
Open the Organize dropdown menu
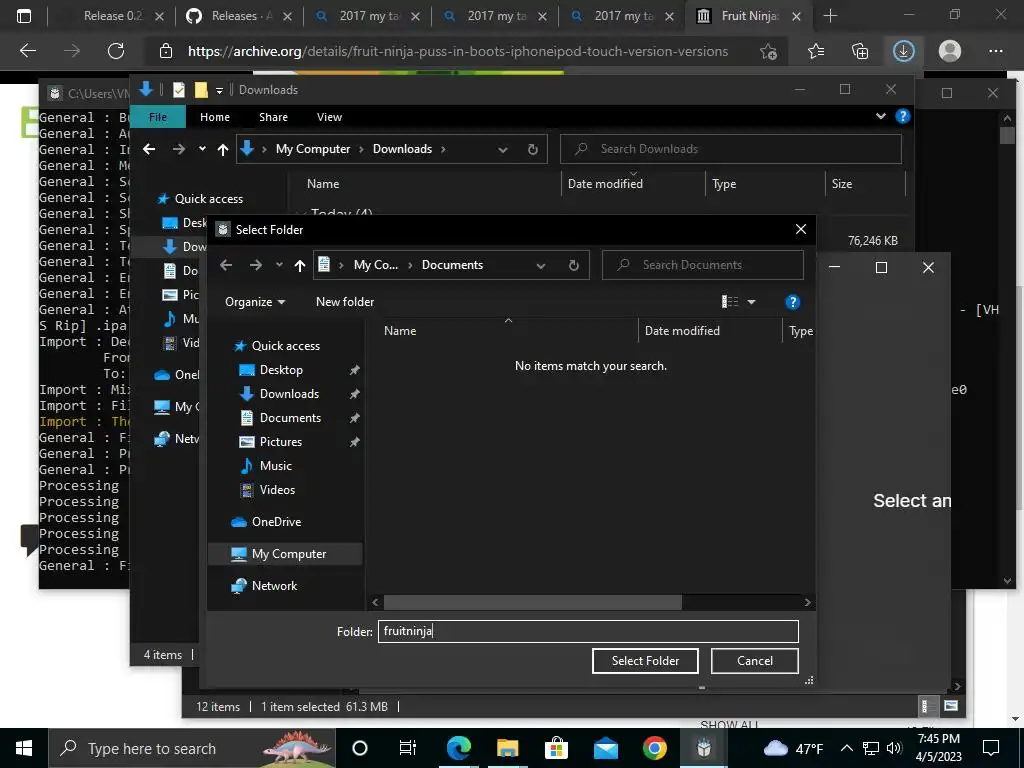coord(255,302)
